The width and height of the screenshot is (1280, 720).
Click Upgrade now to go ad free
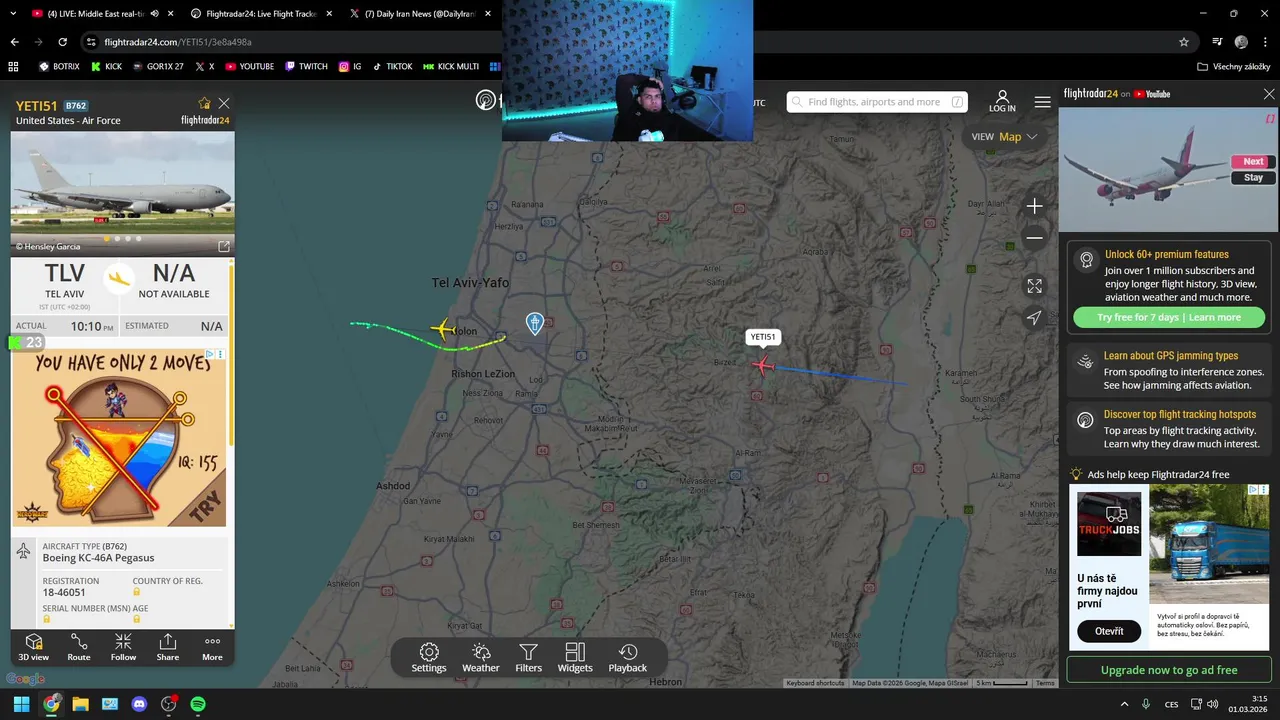point(1169,670)
